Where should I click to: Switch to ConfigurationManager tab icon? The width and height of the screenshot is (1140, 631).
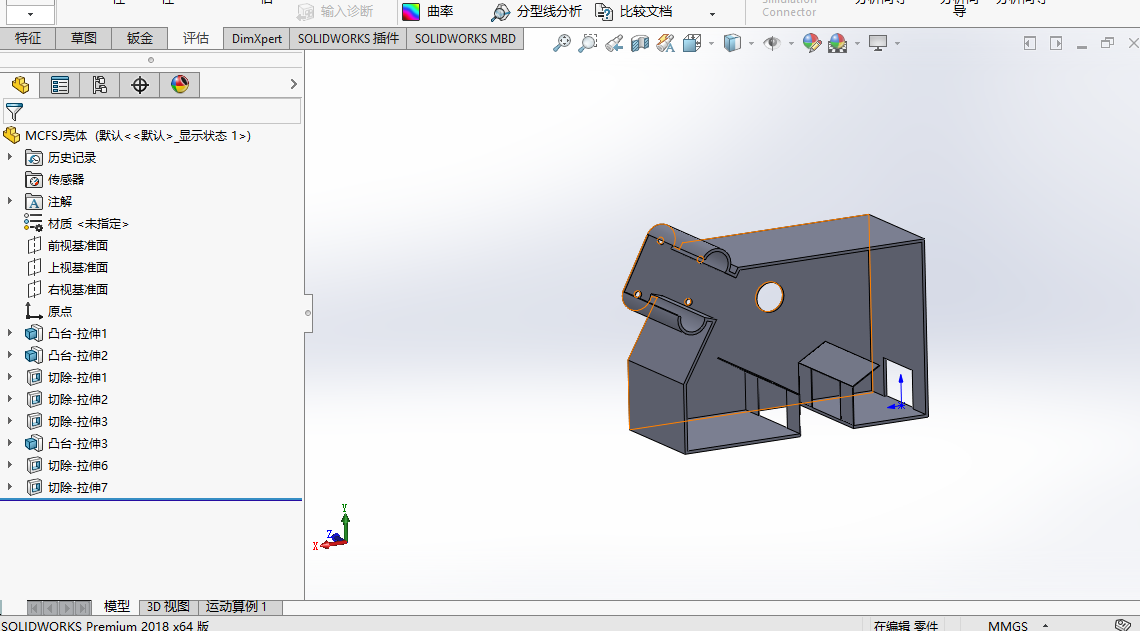[x=100, y=85]
